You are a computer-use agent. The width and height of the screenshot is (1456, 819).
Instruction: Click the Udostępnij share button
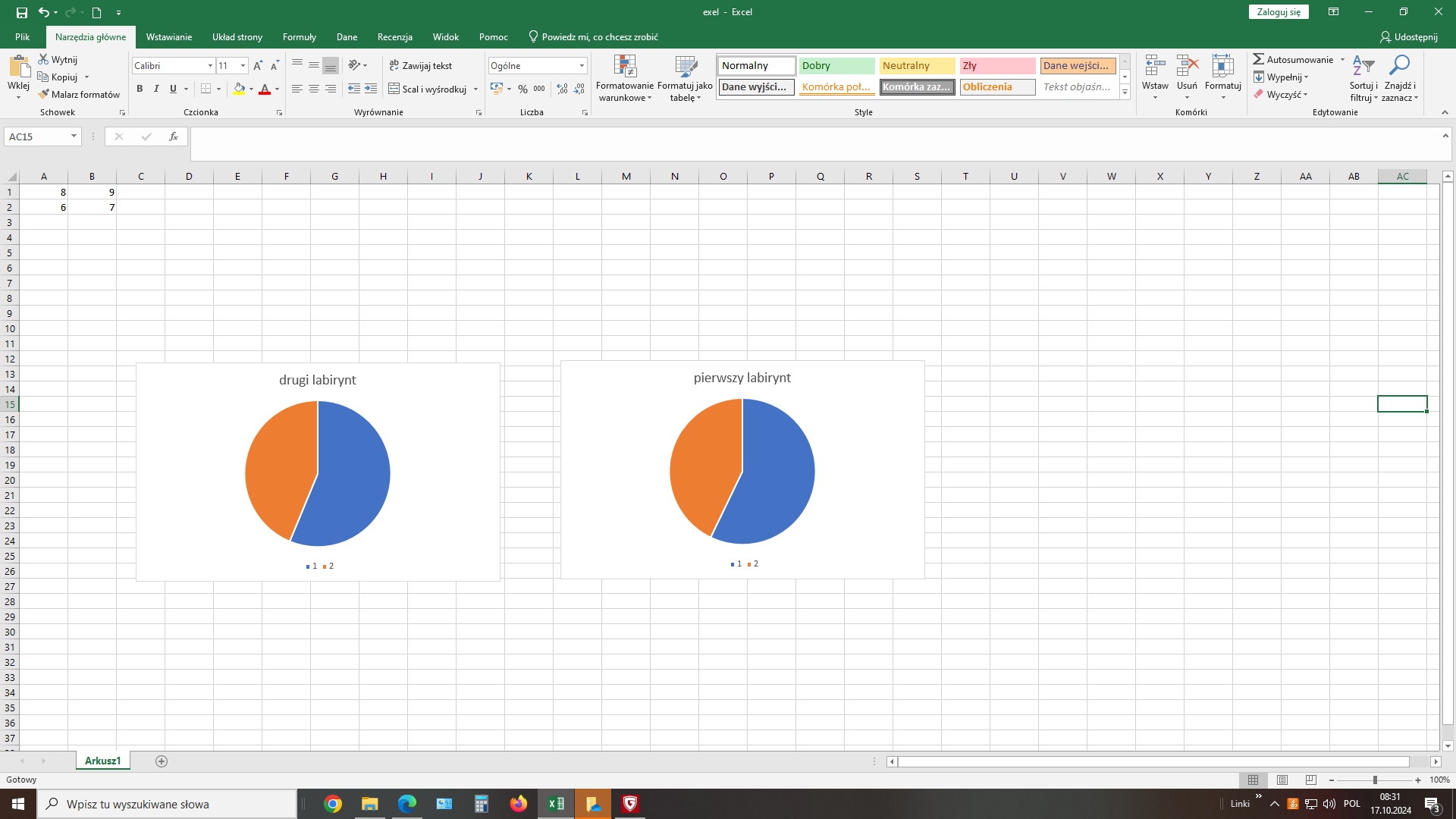[1409, 37]
